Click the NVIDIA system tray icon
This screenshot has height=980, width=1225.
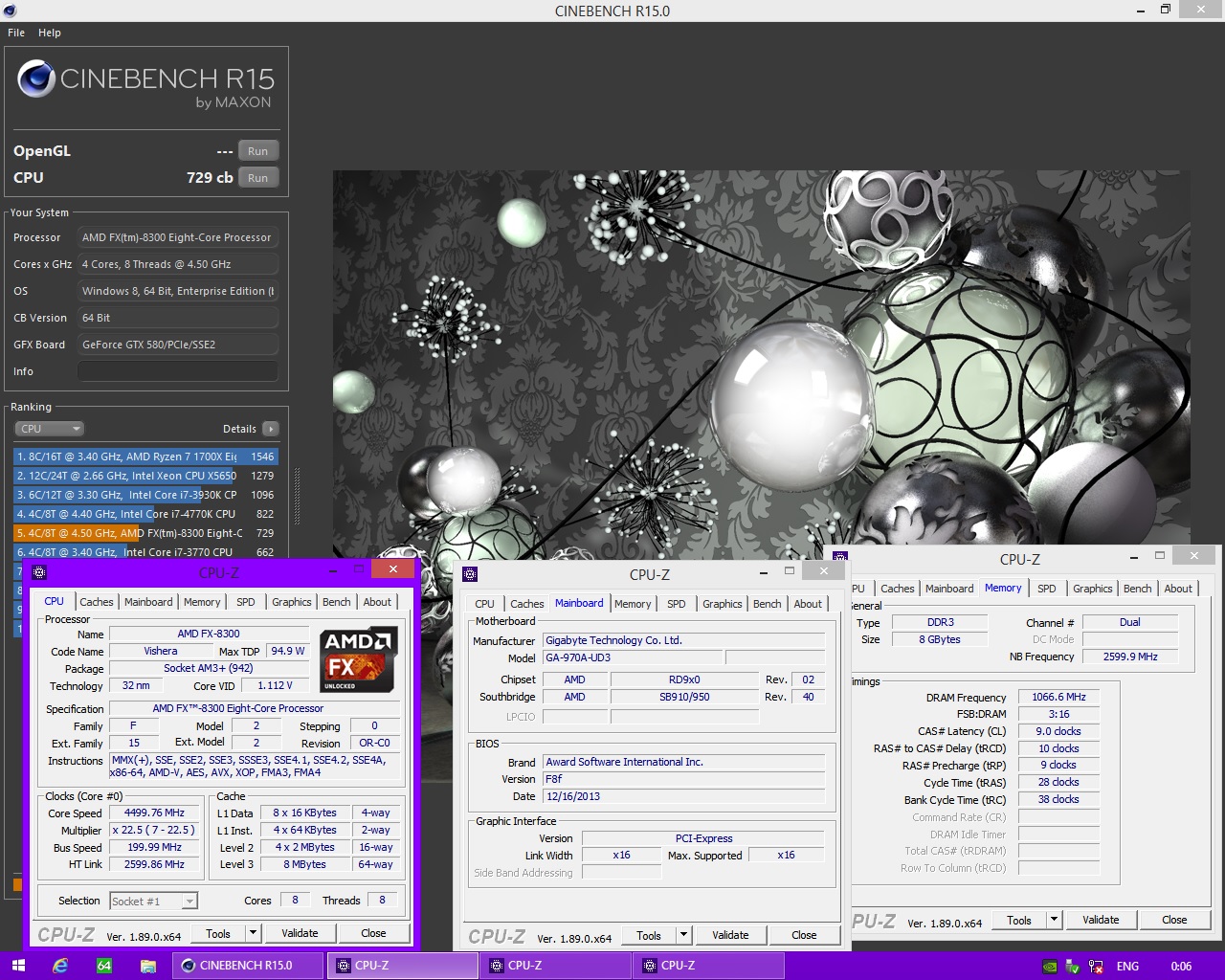1050,967
